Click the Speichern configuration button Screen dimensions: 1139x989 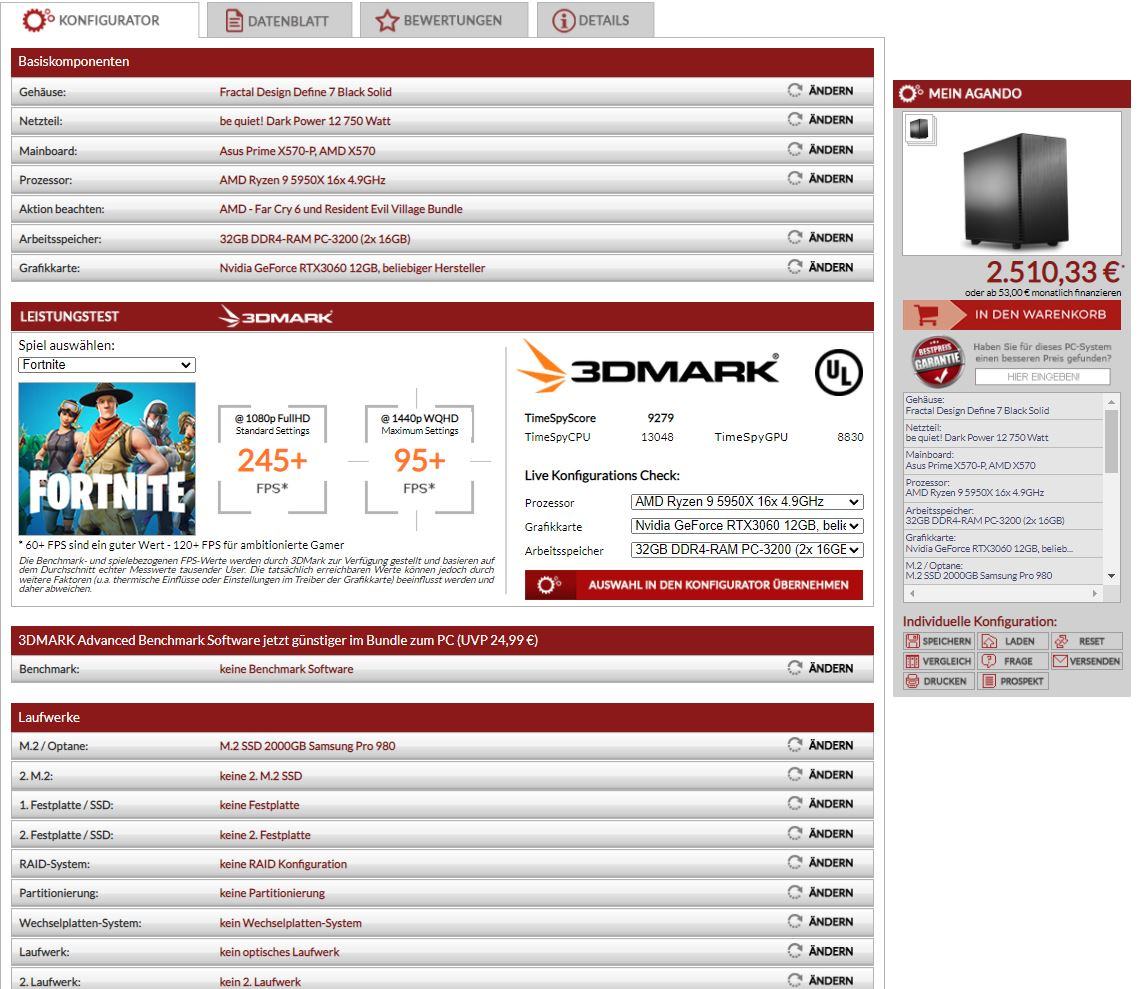pyautogui.click(x=938, y=641)
